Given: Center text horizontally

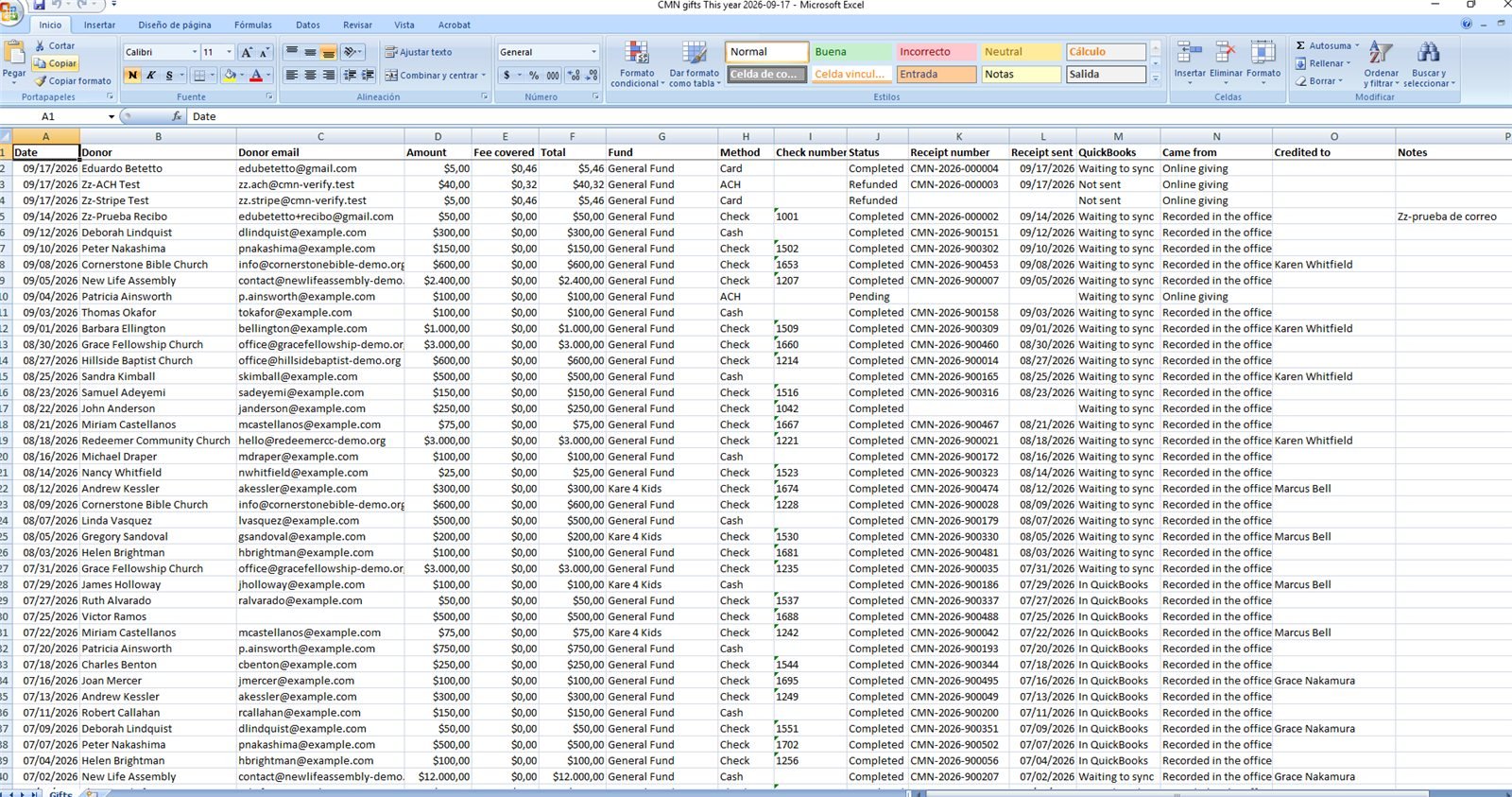Looking at the screenshot, I should (310, 75).
